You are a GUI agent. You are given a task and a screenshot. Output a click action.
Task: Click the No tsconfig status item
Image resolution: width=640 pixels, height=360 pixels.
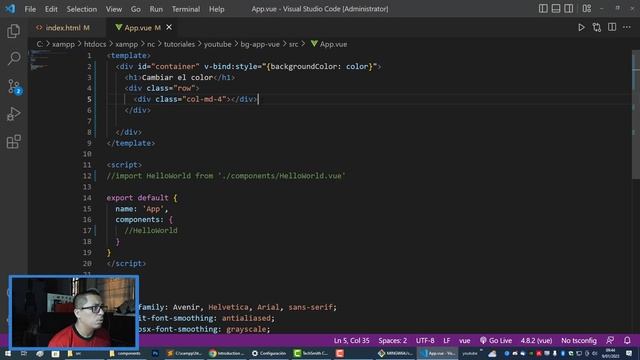pyautogui.click(x=579, y=340)
